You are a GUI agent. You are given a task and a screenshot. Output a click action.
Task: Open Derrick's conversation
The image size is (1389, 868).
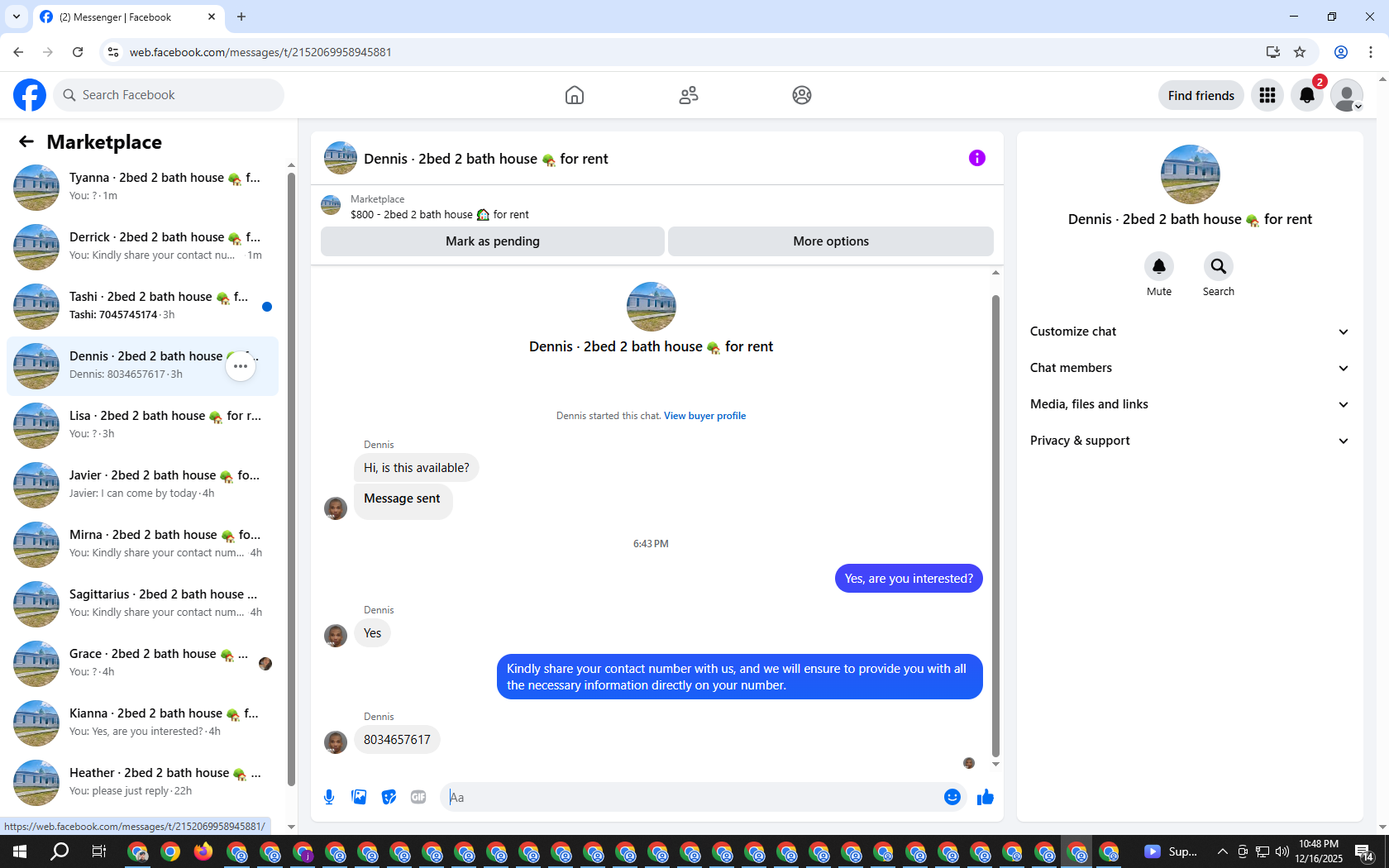[x=142, y=247]
